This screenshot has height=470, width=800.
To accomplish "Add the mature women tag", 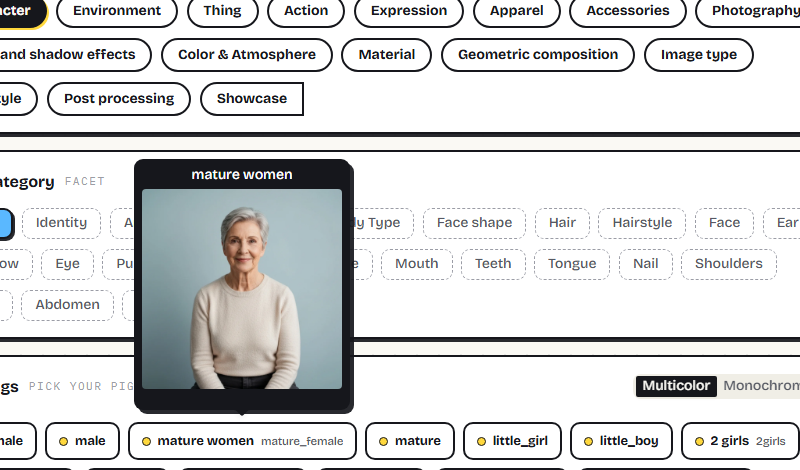I will [x=242, y=441].
